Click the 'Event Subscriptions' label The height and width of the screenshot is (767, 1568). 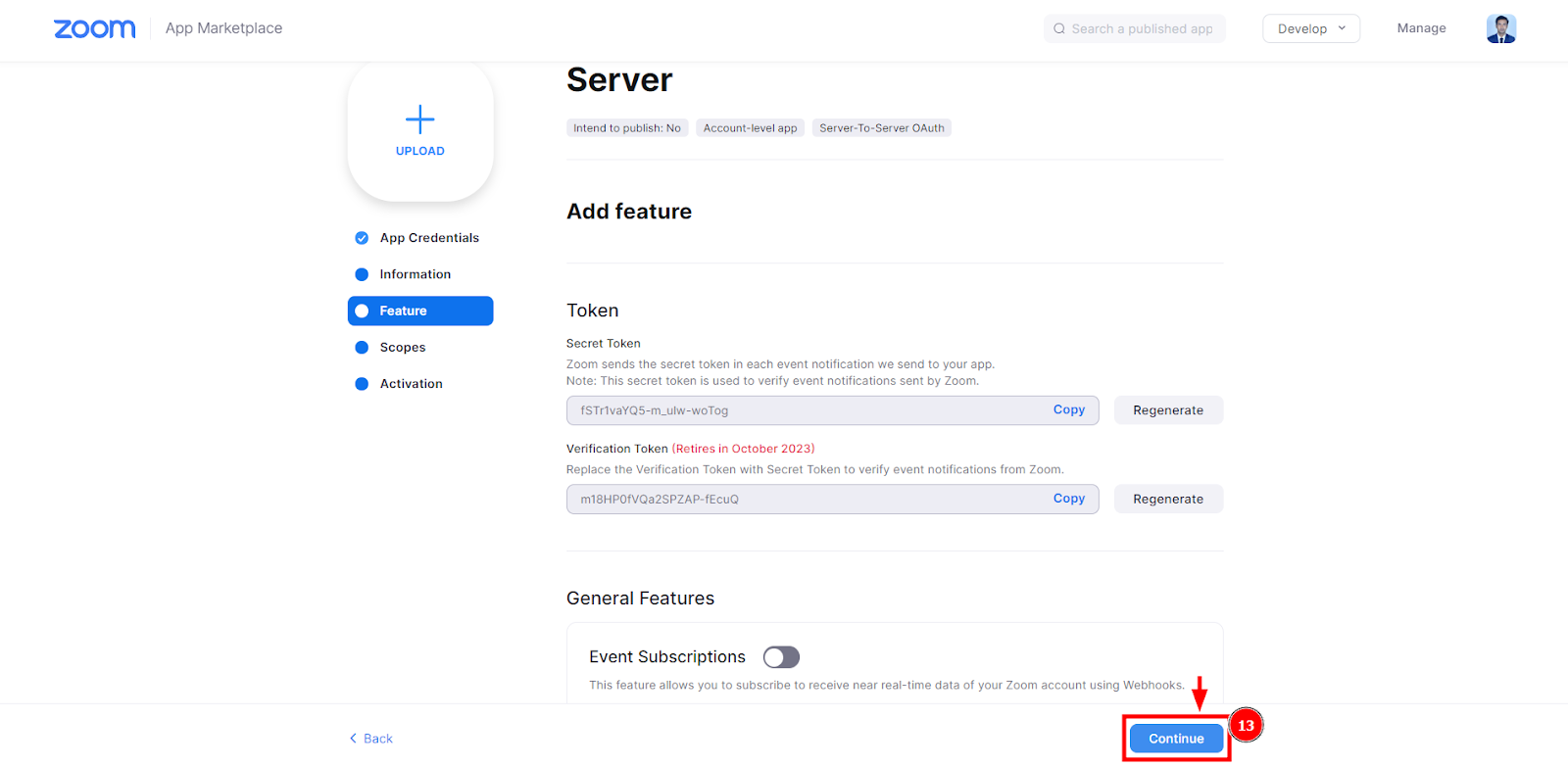point(667,657)
